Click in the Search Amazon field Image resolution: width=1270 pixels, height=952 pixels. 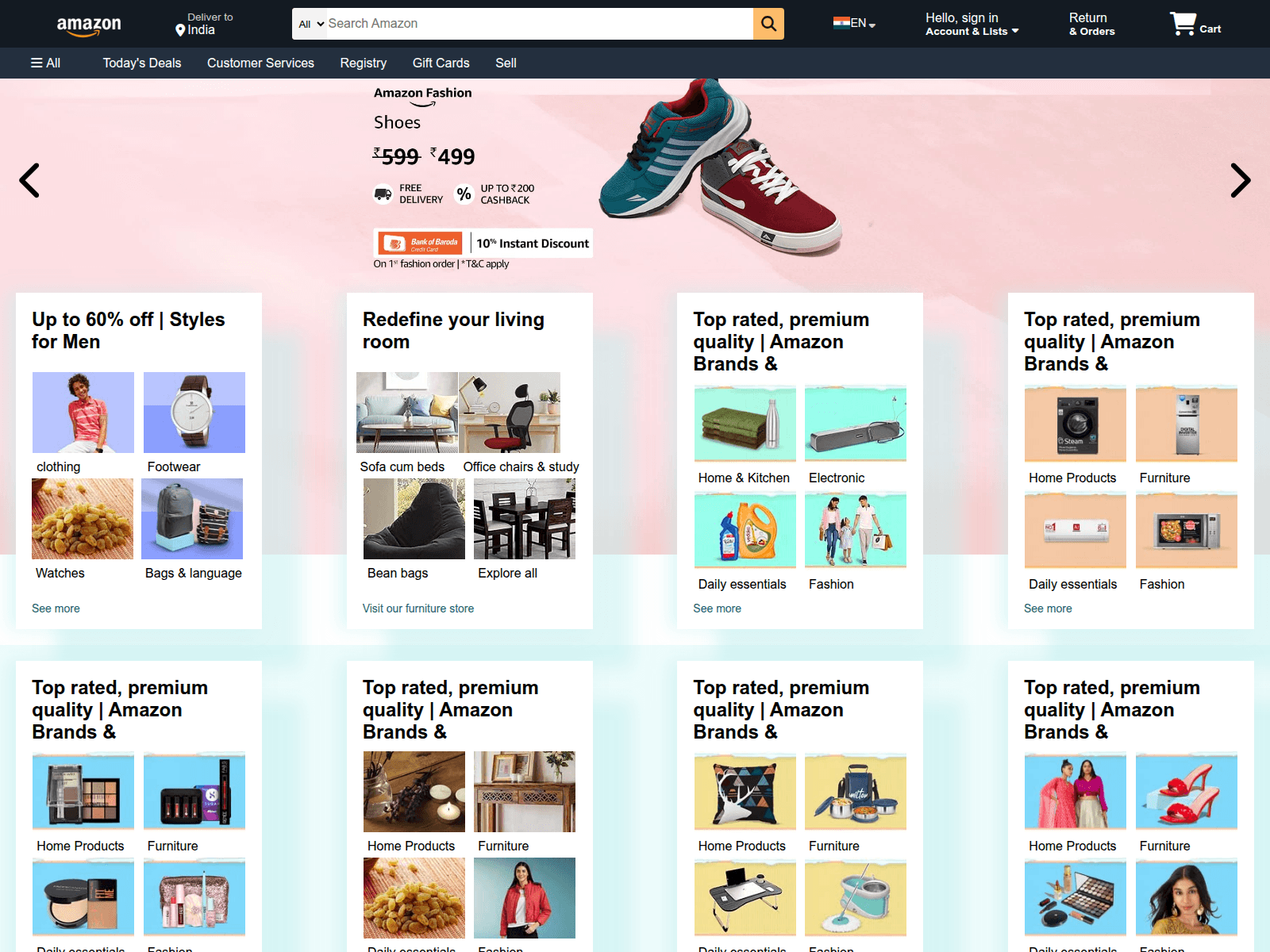[540, 24]
